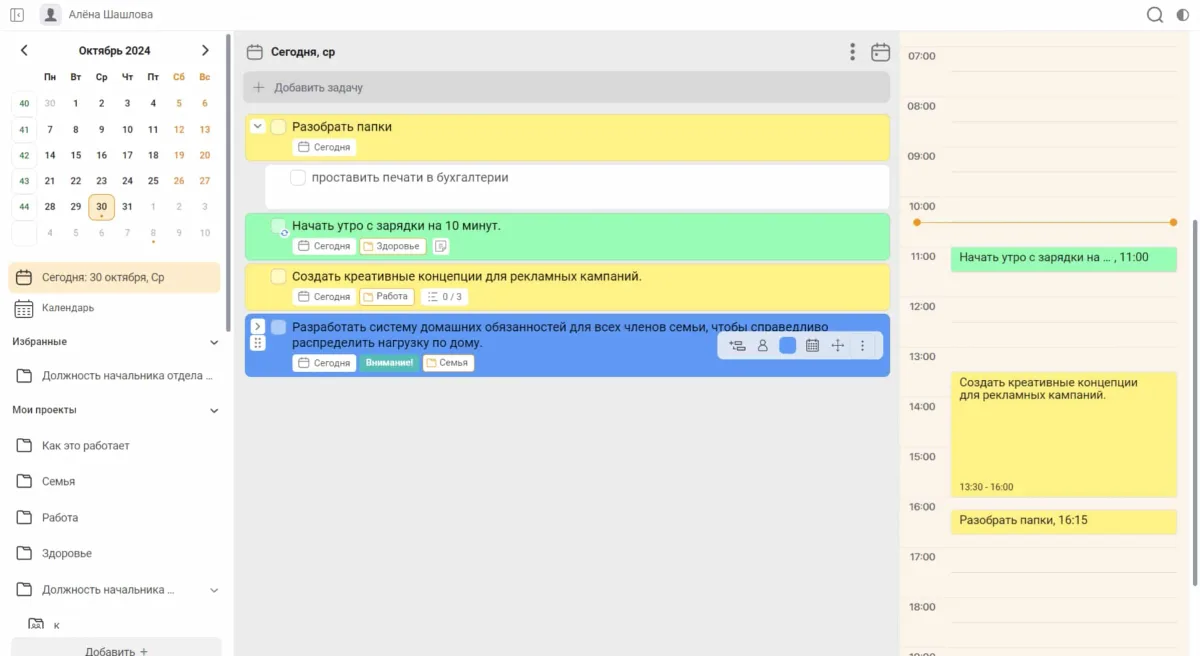This screenshot has width=1200, height=656.
Task: Toggle dark/light theme contrast icon
Action: [x=1183, y=15]
